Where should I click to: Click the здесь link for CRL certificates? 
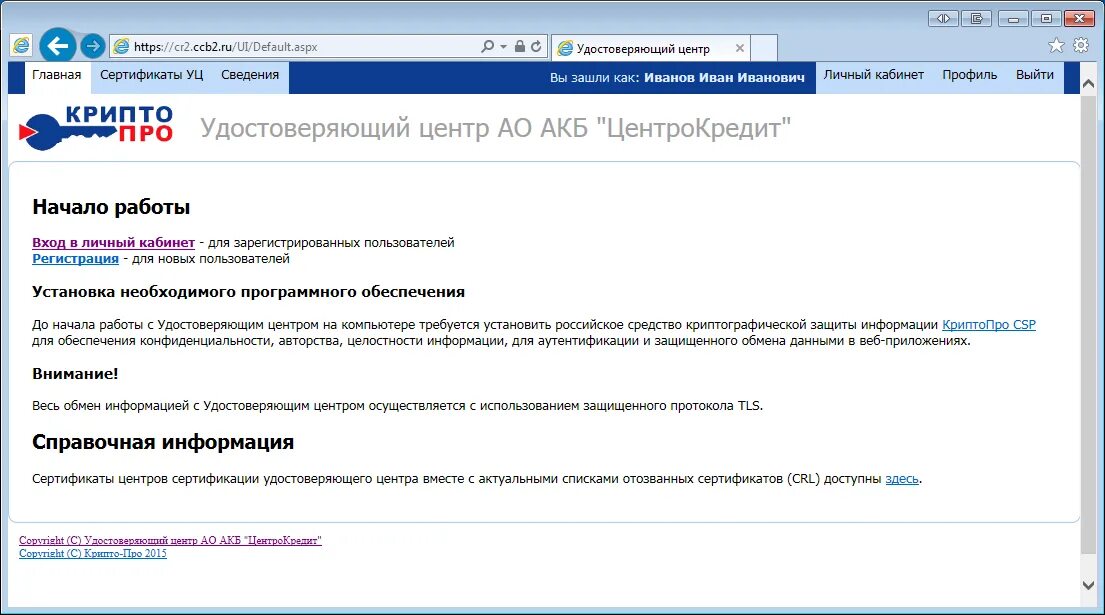(x=902, y=479)
